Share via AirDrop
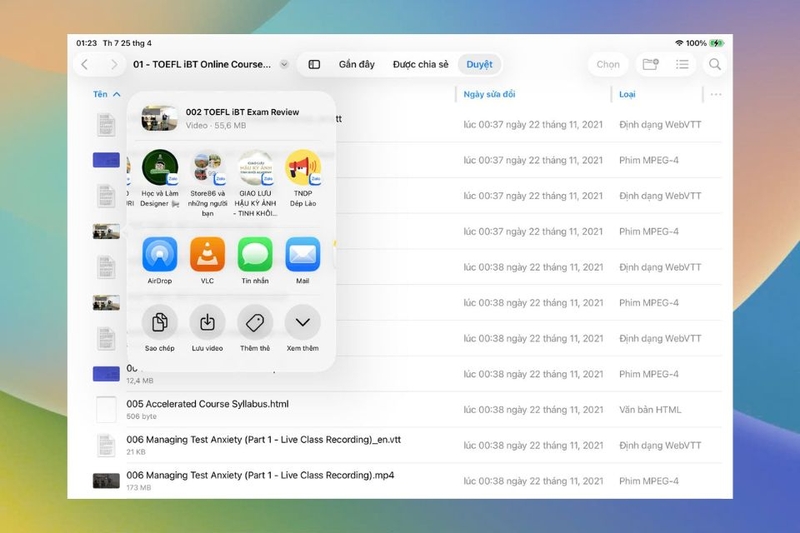Screen dimensions: 800x533 click(x=160, y=260)
